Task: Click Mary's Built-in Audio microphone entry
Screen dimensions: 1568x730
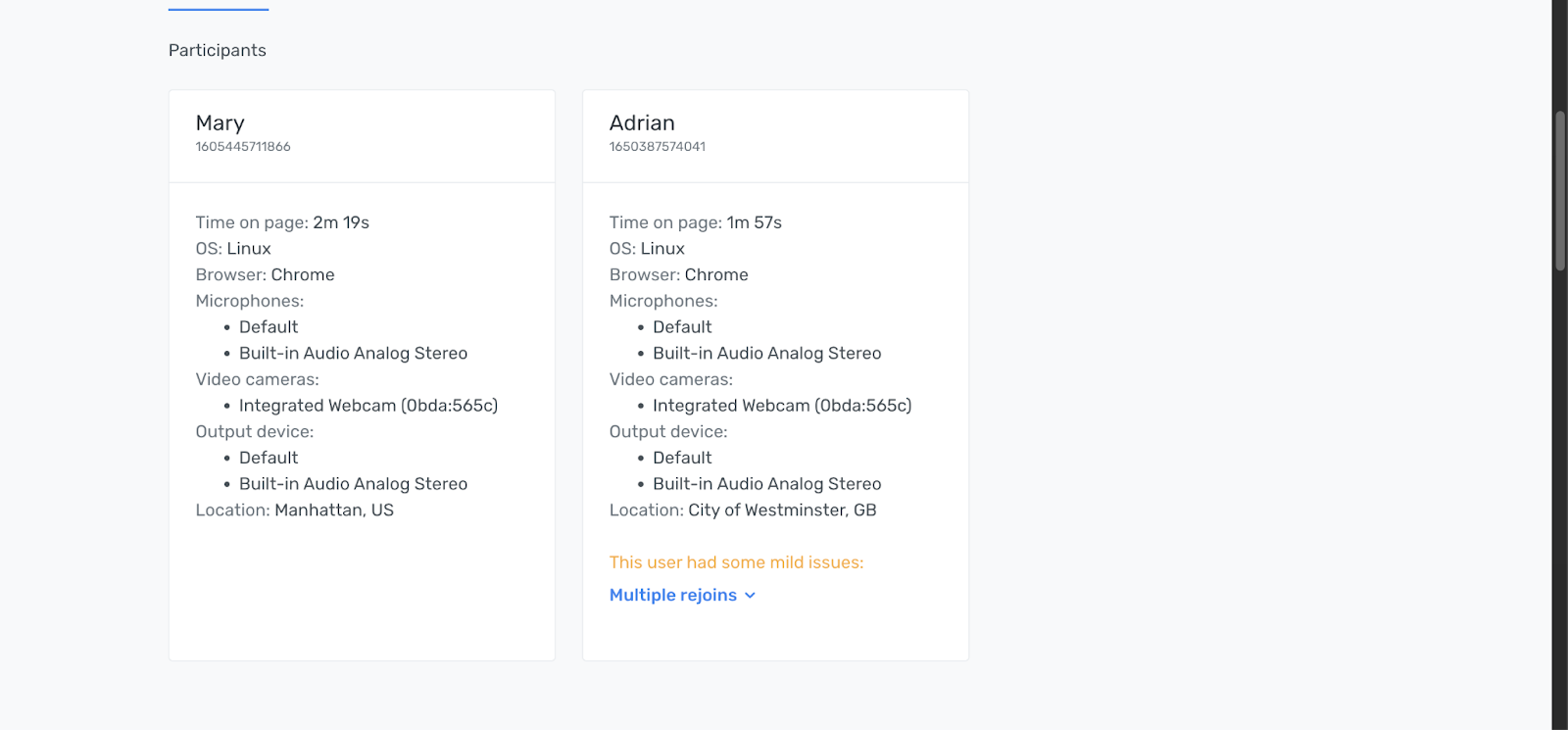Action: pyautogui.click(x=353, y=354)
